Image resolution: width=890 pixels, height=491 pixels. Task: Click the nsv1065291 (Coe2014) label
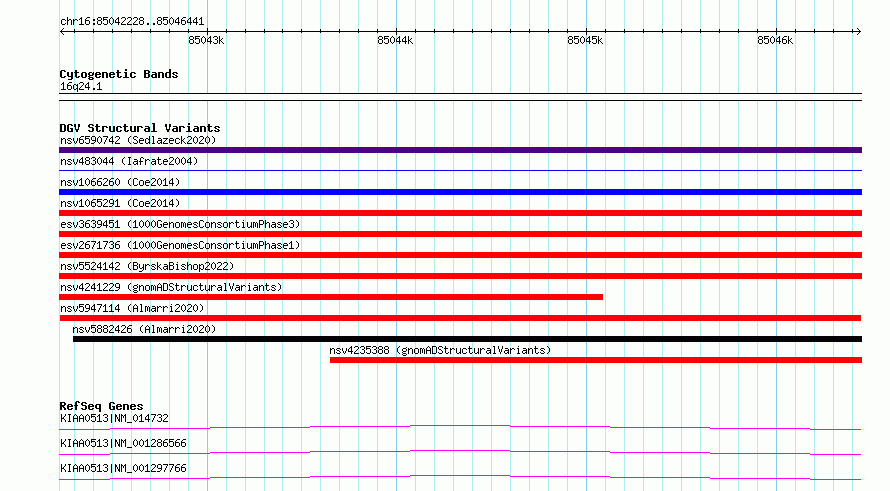click(x=120, y=203)
